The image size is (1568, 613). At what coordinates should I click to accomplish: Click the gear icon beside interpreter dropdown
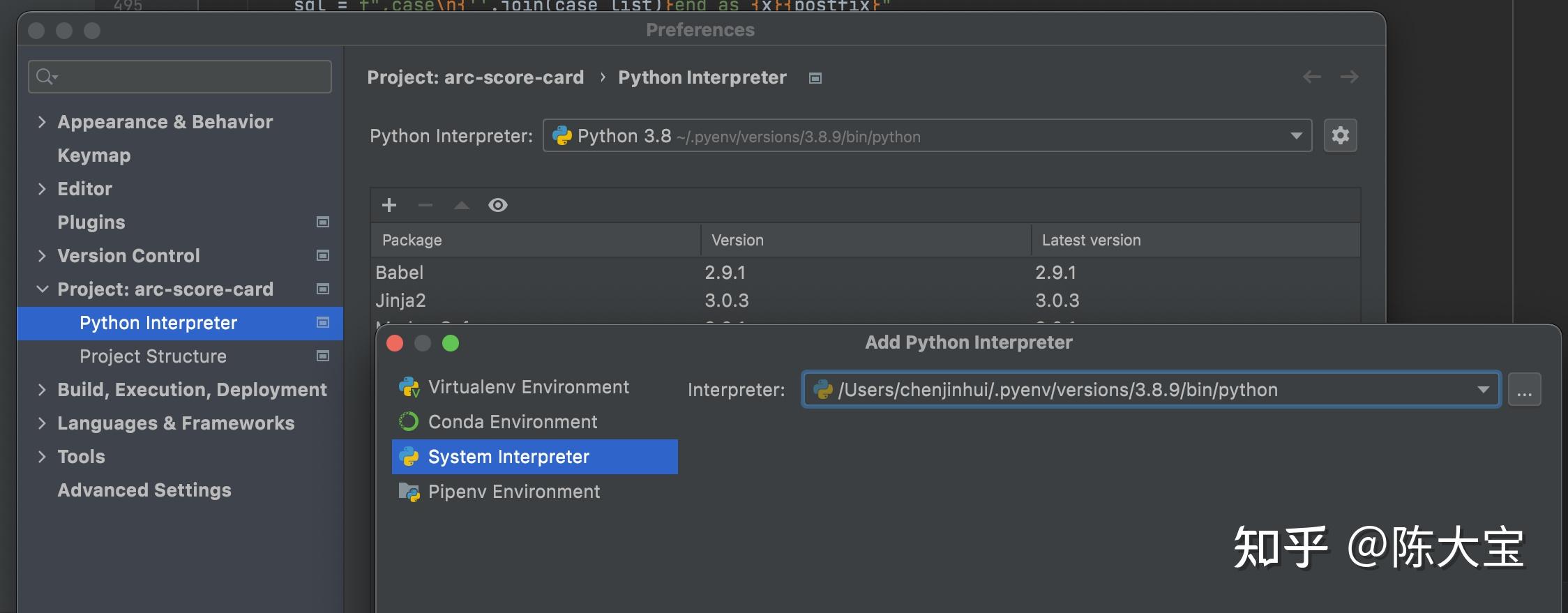tap(1340, 135)
